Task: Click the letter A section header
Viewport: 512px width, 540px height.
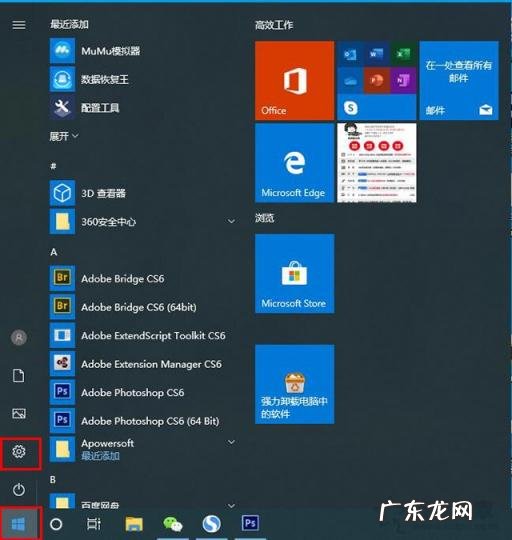Action: click(x=54, y=252)
